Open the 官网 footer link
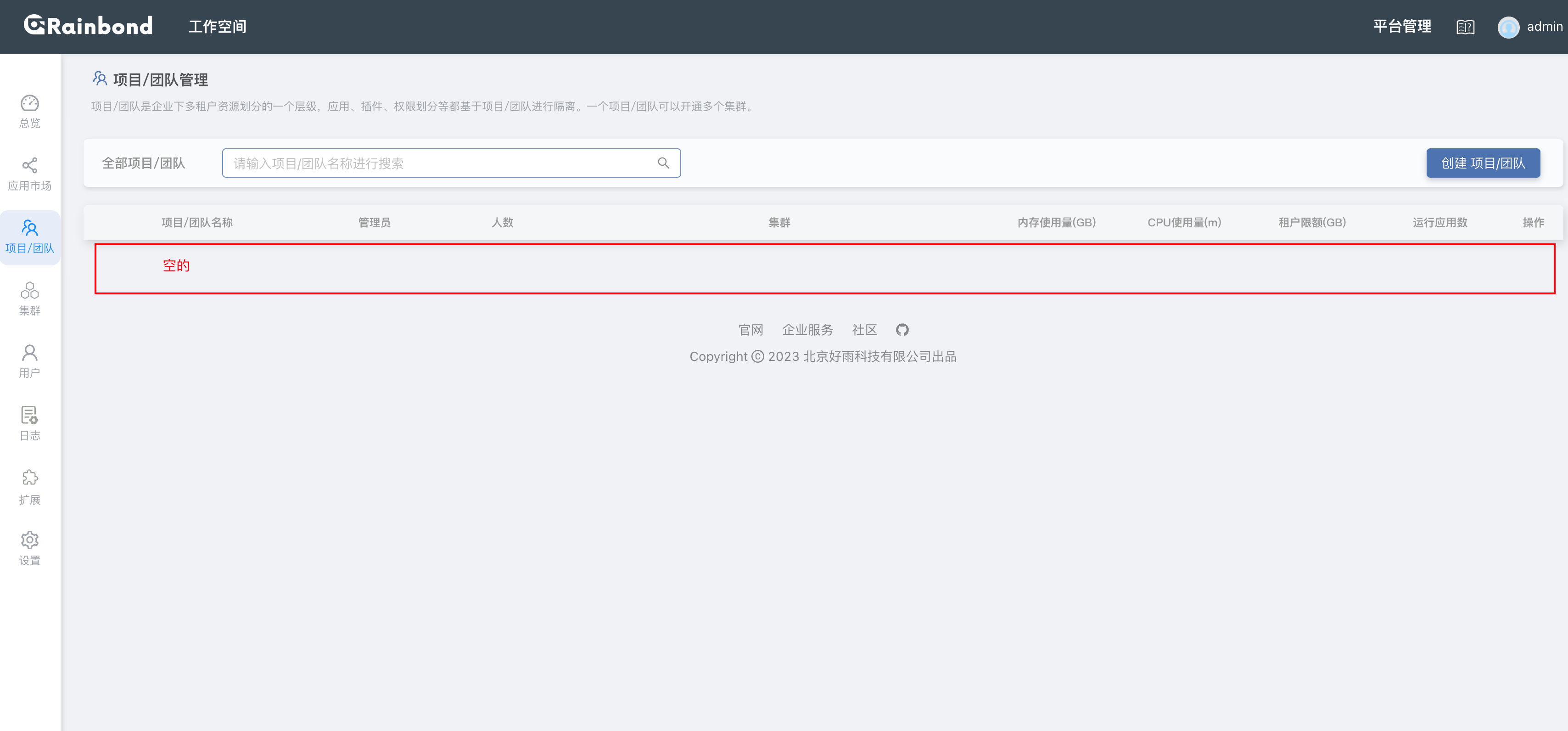 point(750,330)
